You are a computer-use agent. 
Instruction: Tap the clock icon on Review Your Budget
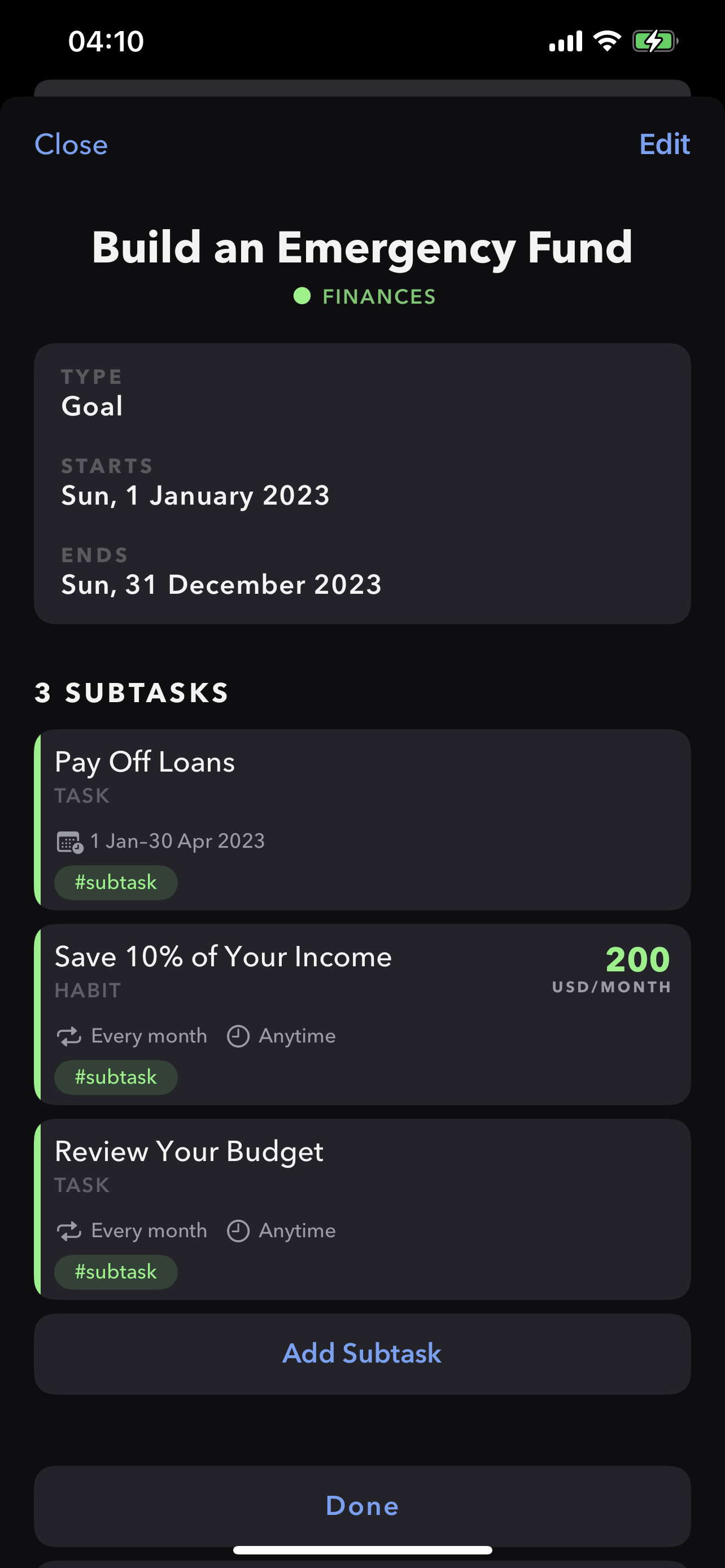238,1231
